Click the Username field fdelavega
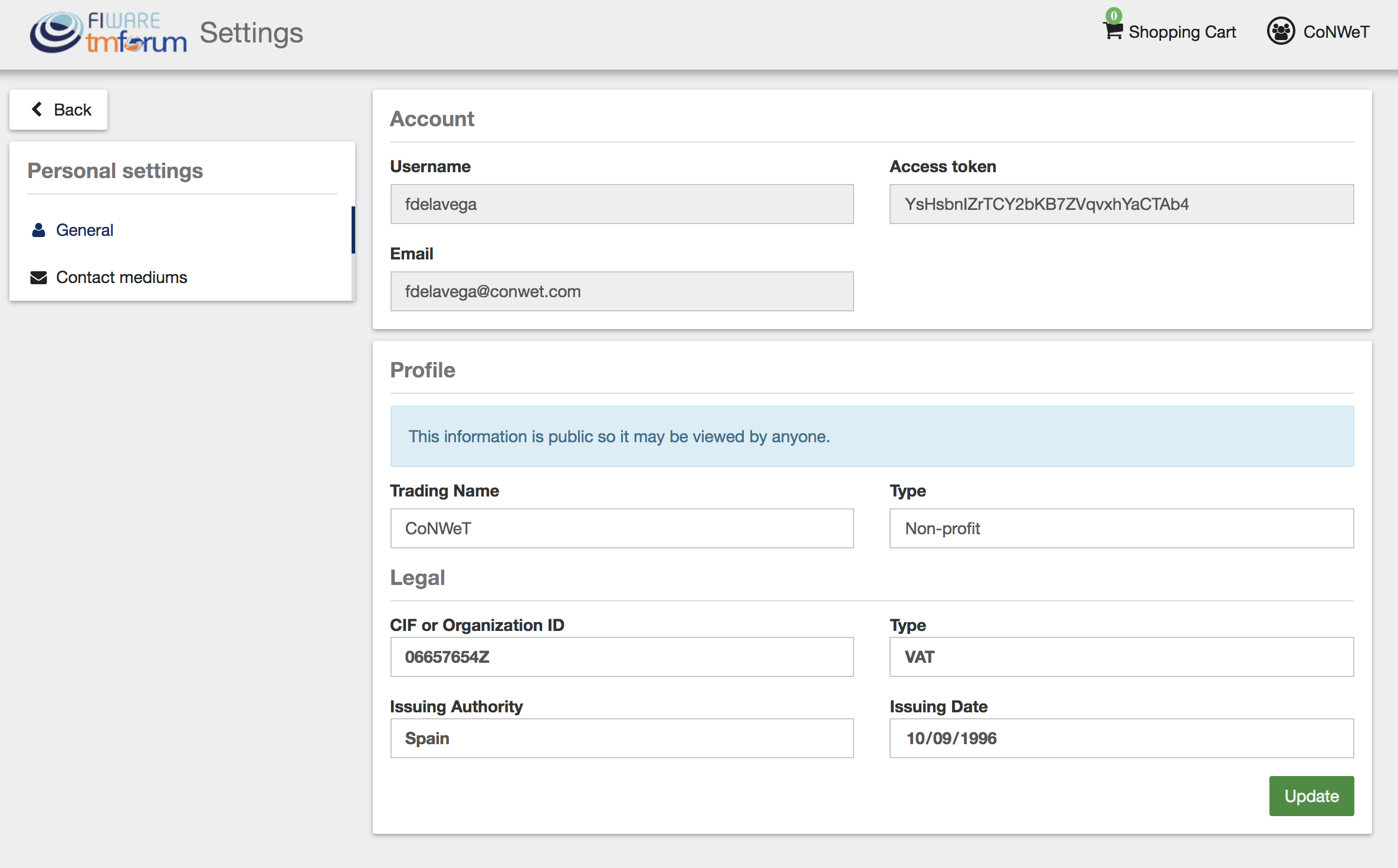This screenshot has width=1398, height=868. (622, 204)
